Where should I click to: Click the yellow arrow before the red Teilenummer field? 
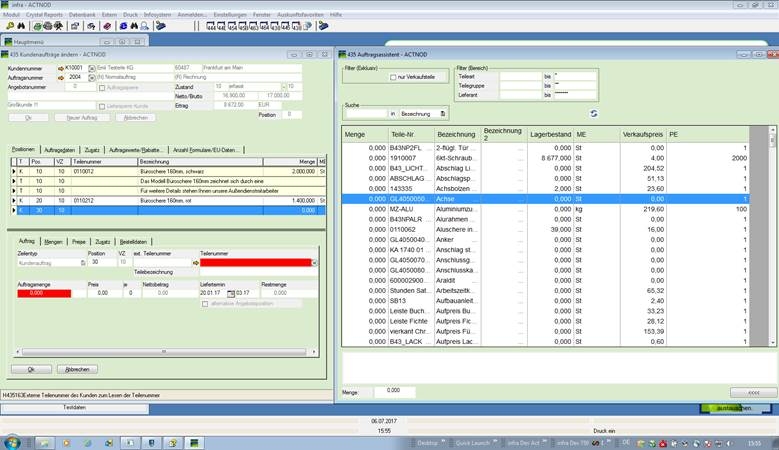point(194,262)
